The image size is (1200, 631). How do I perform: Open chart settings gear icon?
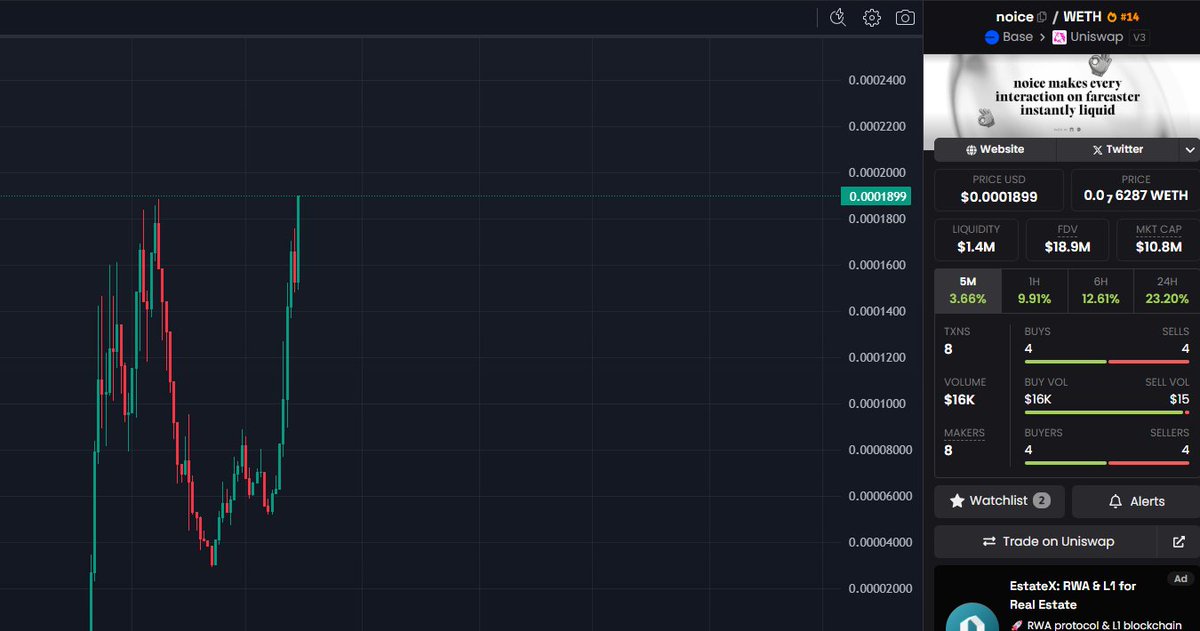pos(872,17)
